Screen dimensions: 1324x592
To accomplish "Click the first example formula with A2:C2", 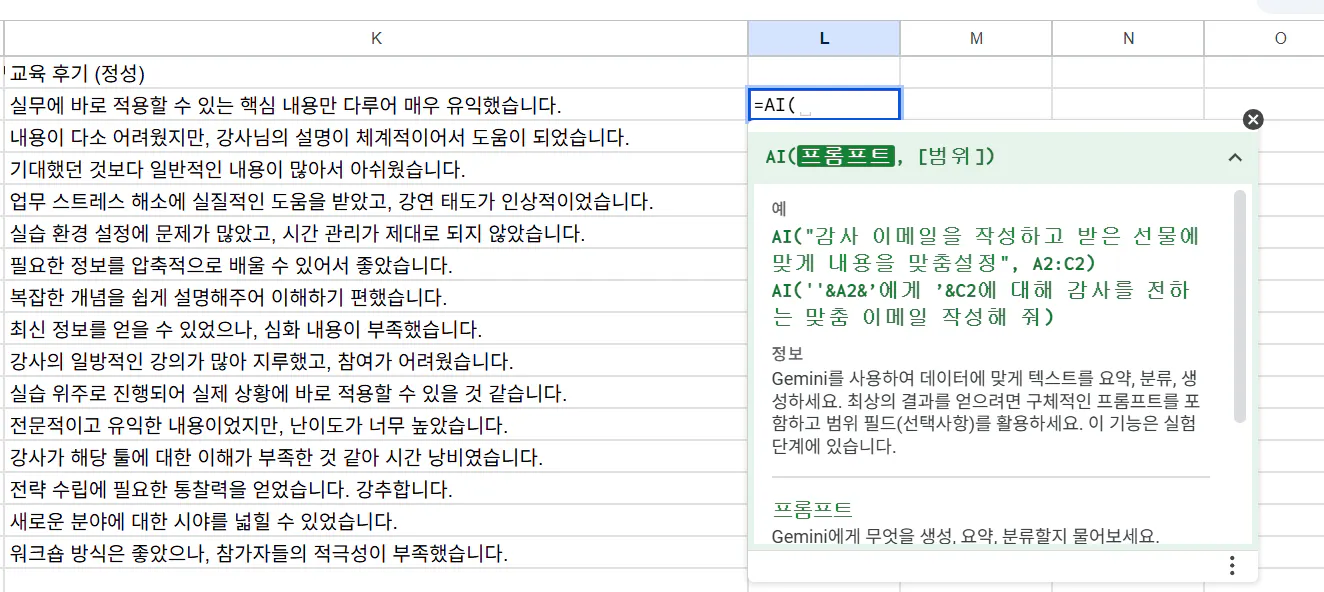I will (x=985, y=250).
